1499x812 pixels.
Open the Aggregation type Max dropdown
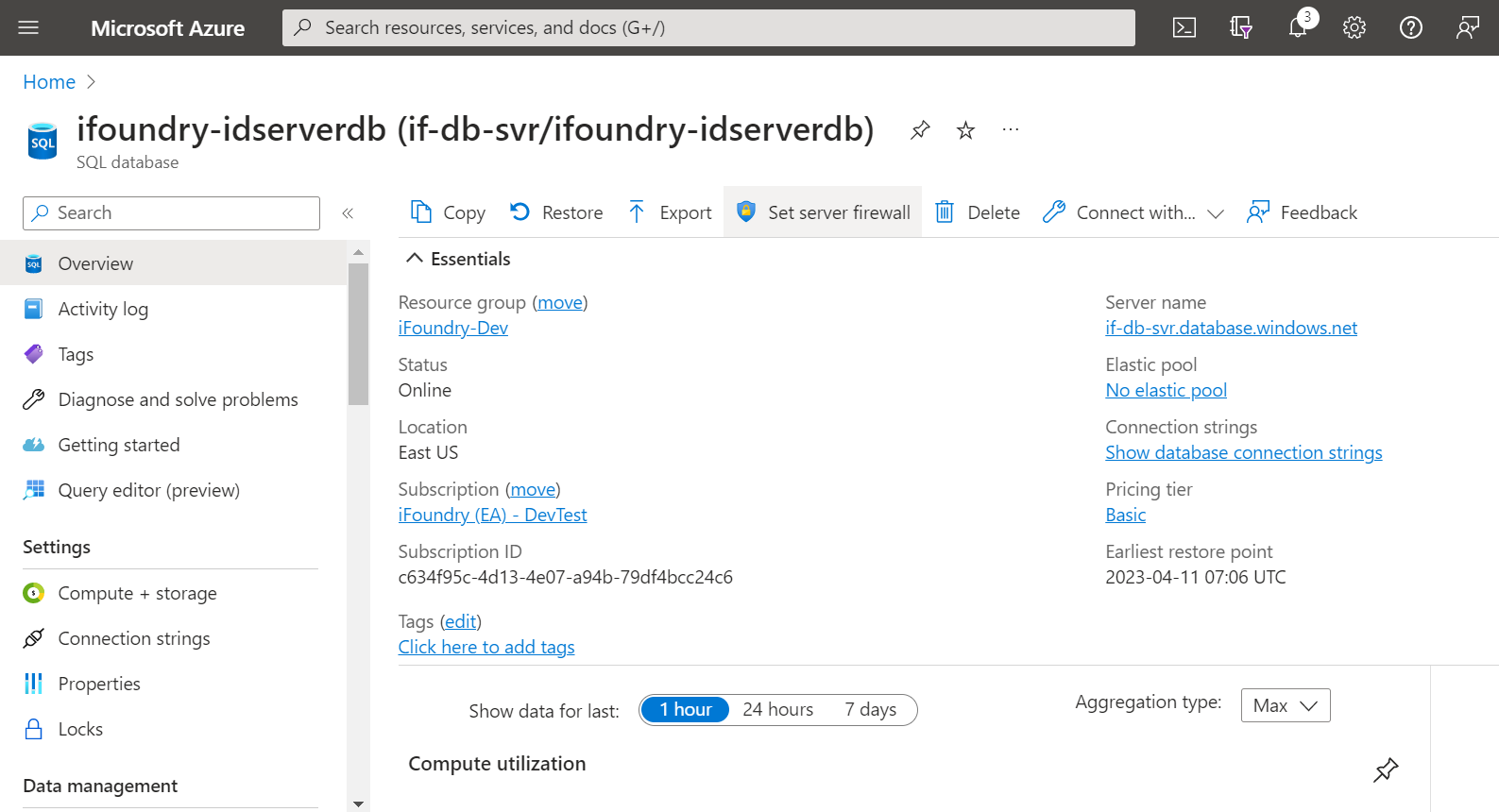[1286, 705]
